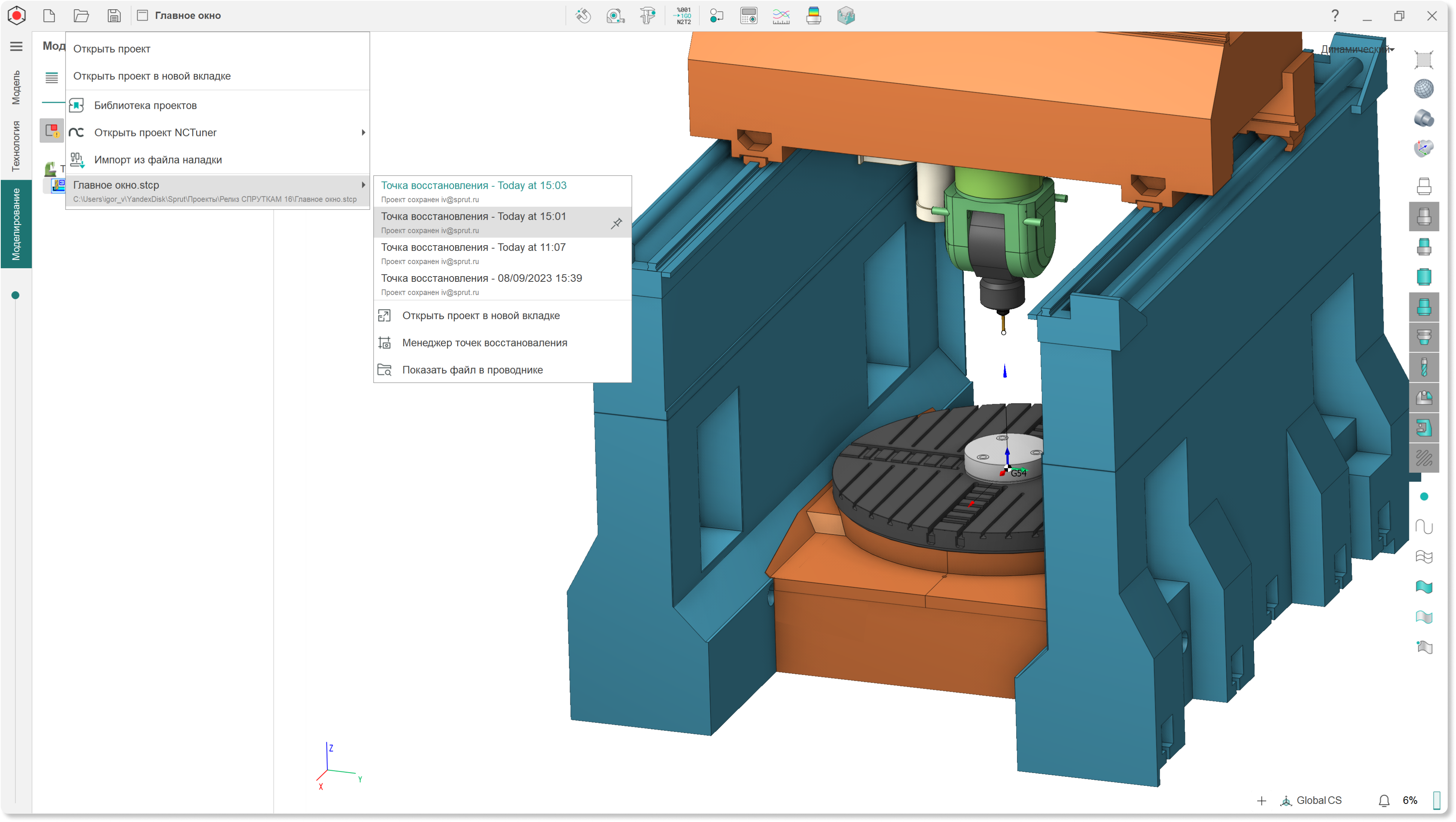This screenshot has width=1456, height=822.
Task: Click the magnet snap tool icon
Action: [x=583, y=15]
